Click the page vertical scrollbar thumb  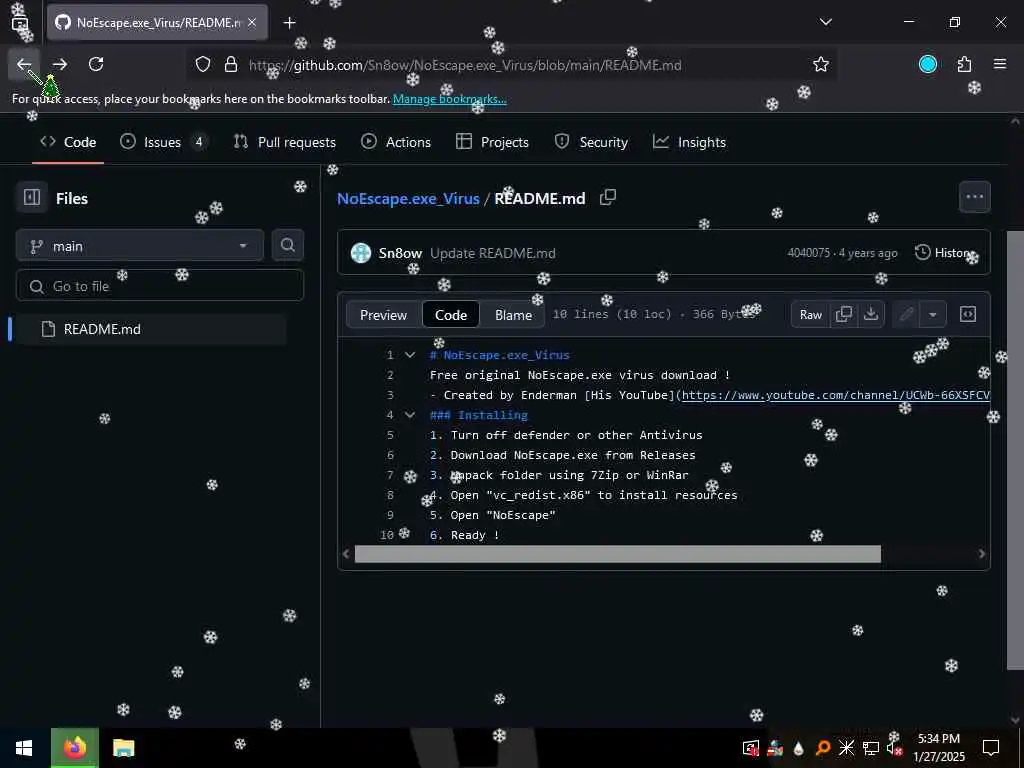point(1015,450)
